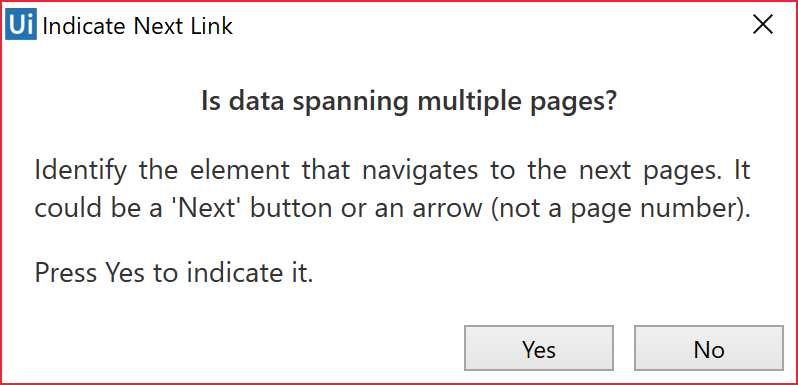The width and height of the screenshot is (798, 385).
Task: Click the 'Press Yes to indicate it.' text
Action: click(x=174, y=272)
